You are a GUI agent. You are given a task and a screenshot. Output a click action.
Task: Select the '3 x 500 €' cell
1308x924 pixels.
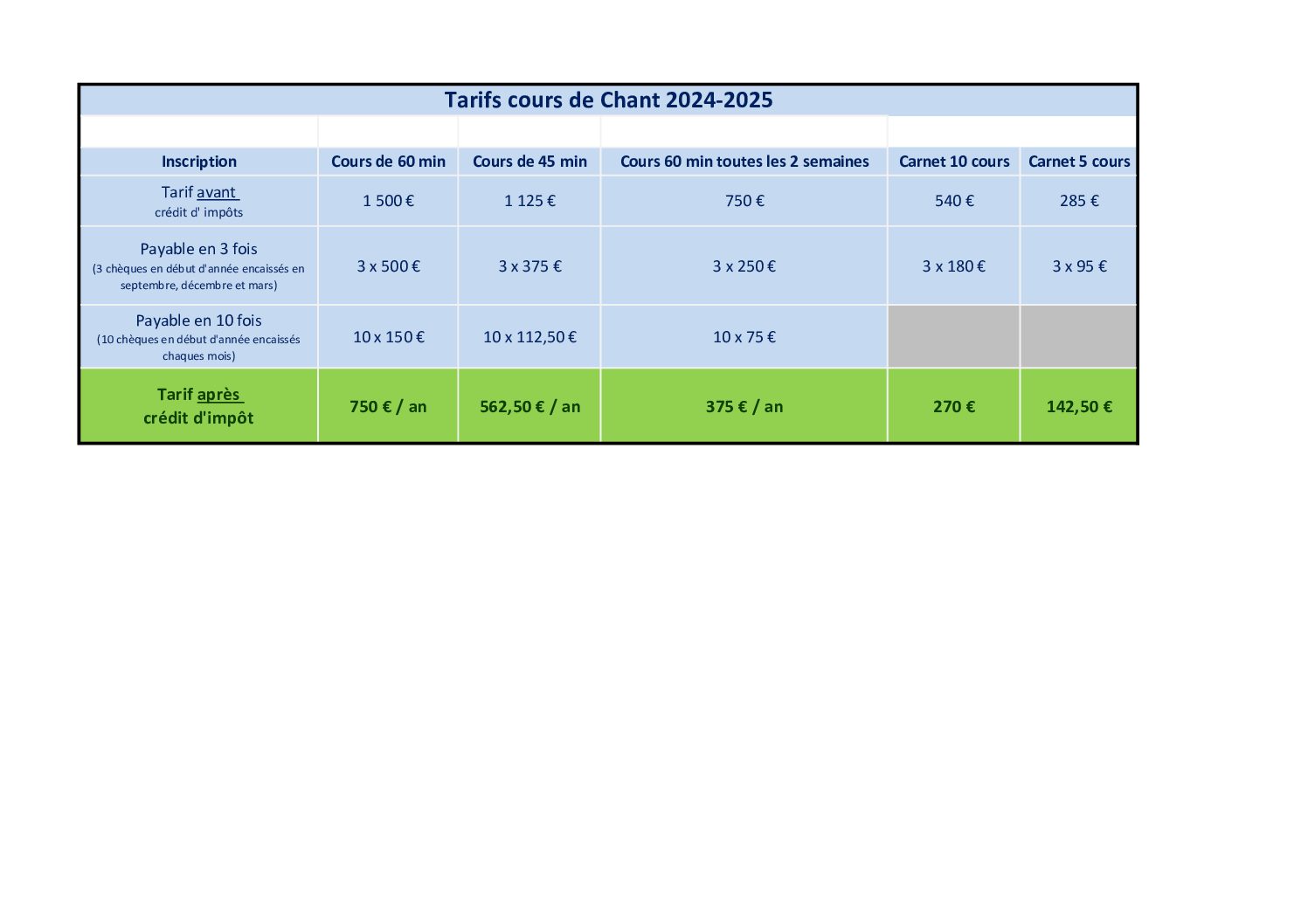coord(388,266)
